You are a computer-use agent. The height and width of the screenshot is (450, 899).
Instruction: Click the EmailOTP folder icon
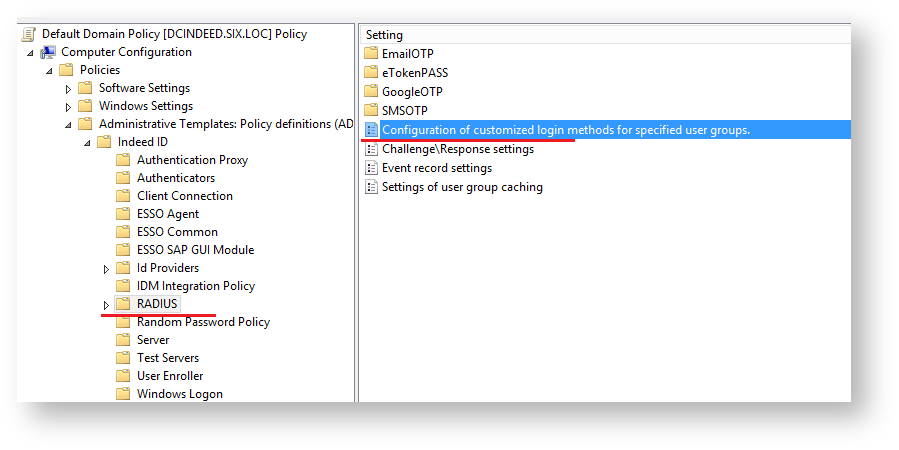coord(371,54)
